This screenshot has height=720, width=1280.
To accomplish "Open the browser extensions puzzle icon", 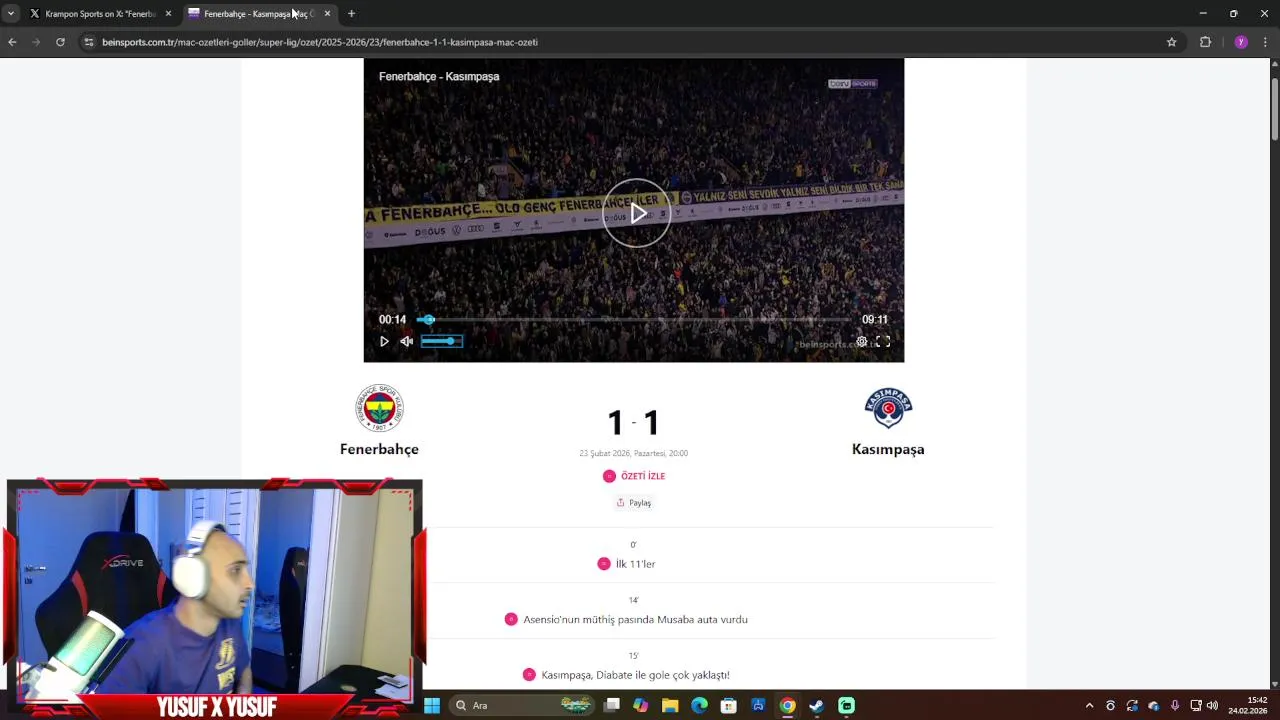I will tap(1205, 42).
